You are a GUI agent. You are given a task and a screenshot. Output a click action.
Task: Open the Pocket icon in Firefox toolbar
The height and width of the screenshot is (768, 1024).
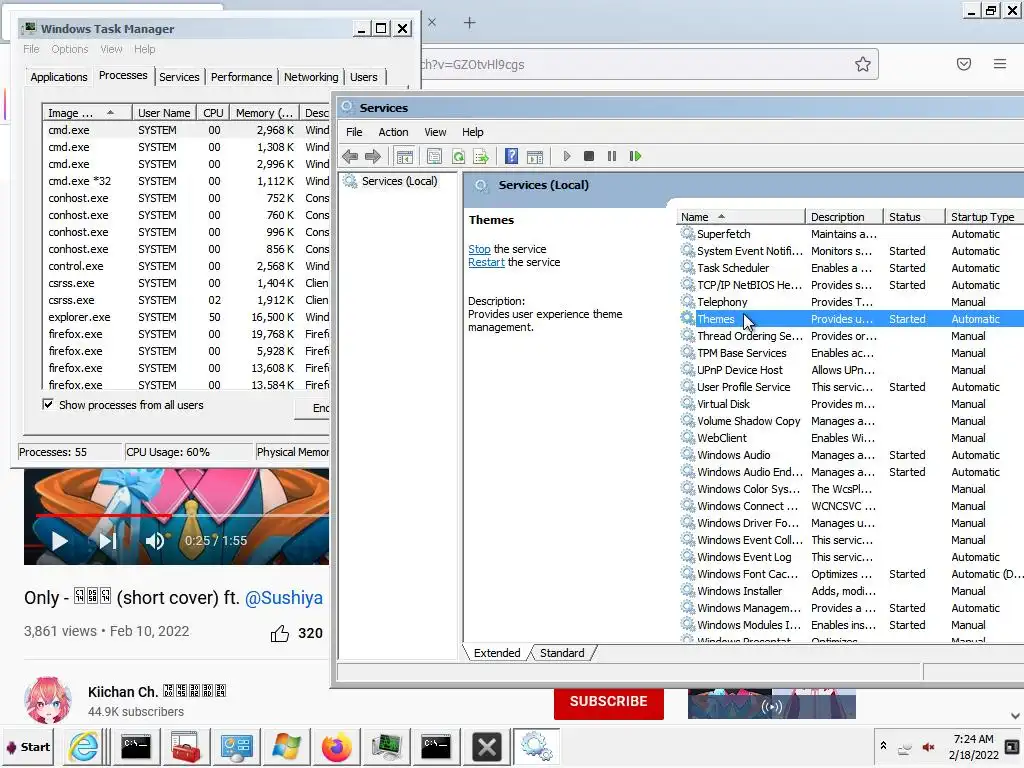pyautogui.click(x=964, y=64)
